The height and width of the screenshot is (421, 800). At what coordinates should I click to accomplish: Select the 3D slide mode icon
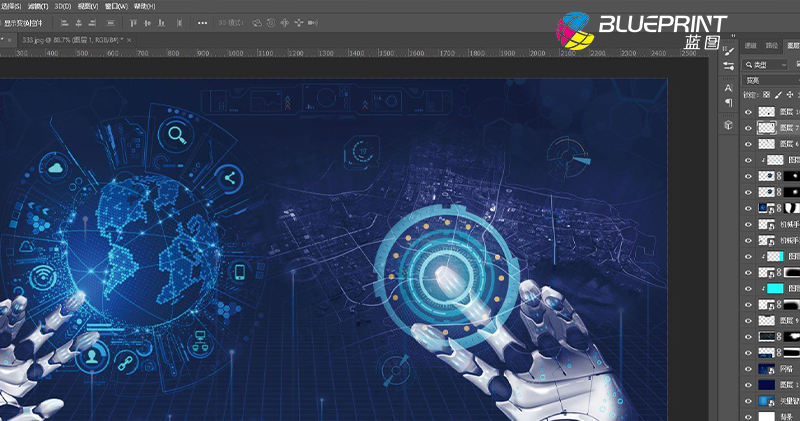coord(299,23)
